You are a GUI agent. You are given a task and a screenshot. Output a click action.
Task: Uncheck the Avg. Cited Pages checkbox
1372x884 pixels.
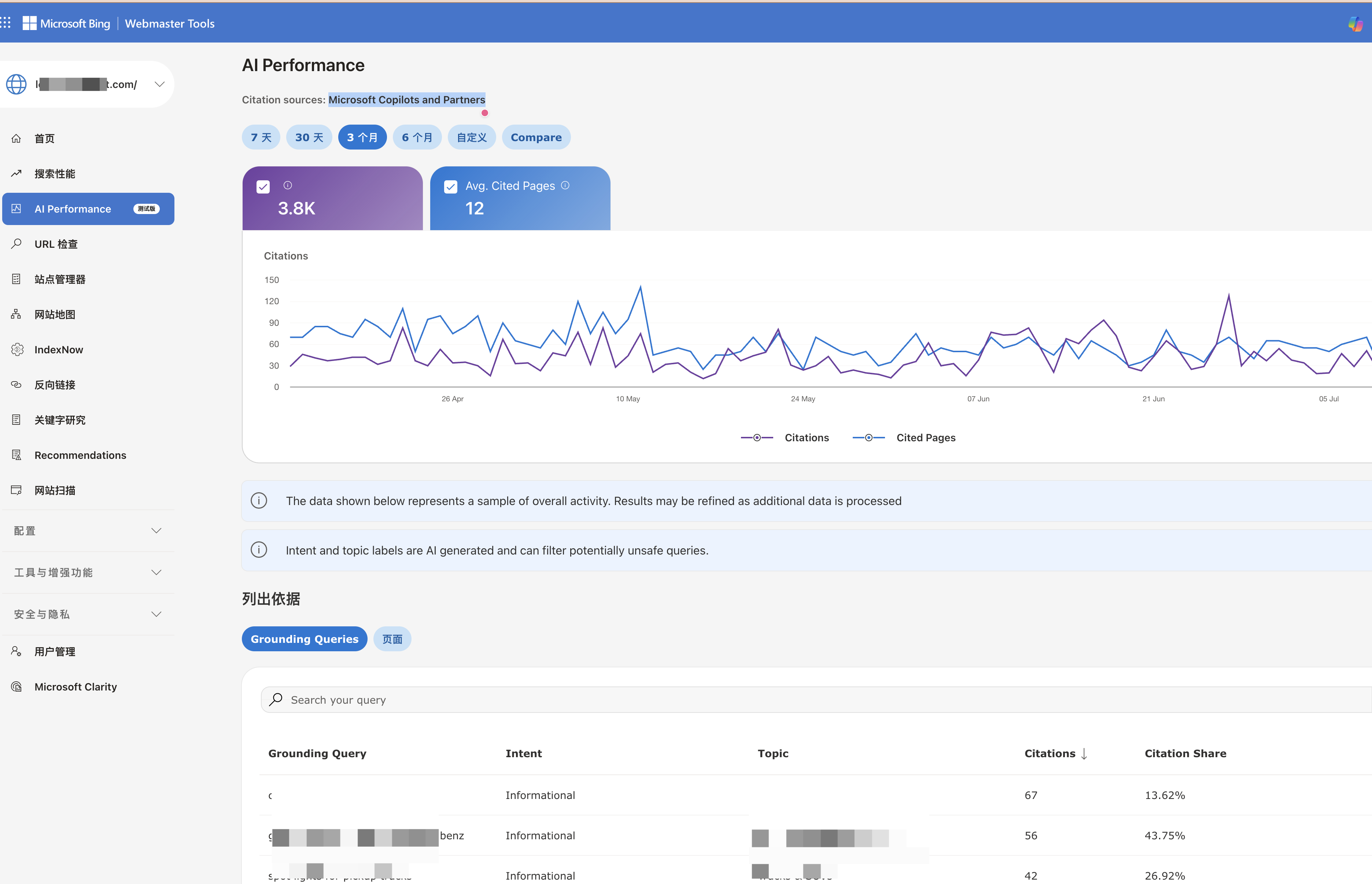[451, 187]
